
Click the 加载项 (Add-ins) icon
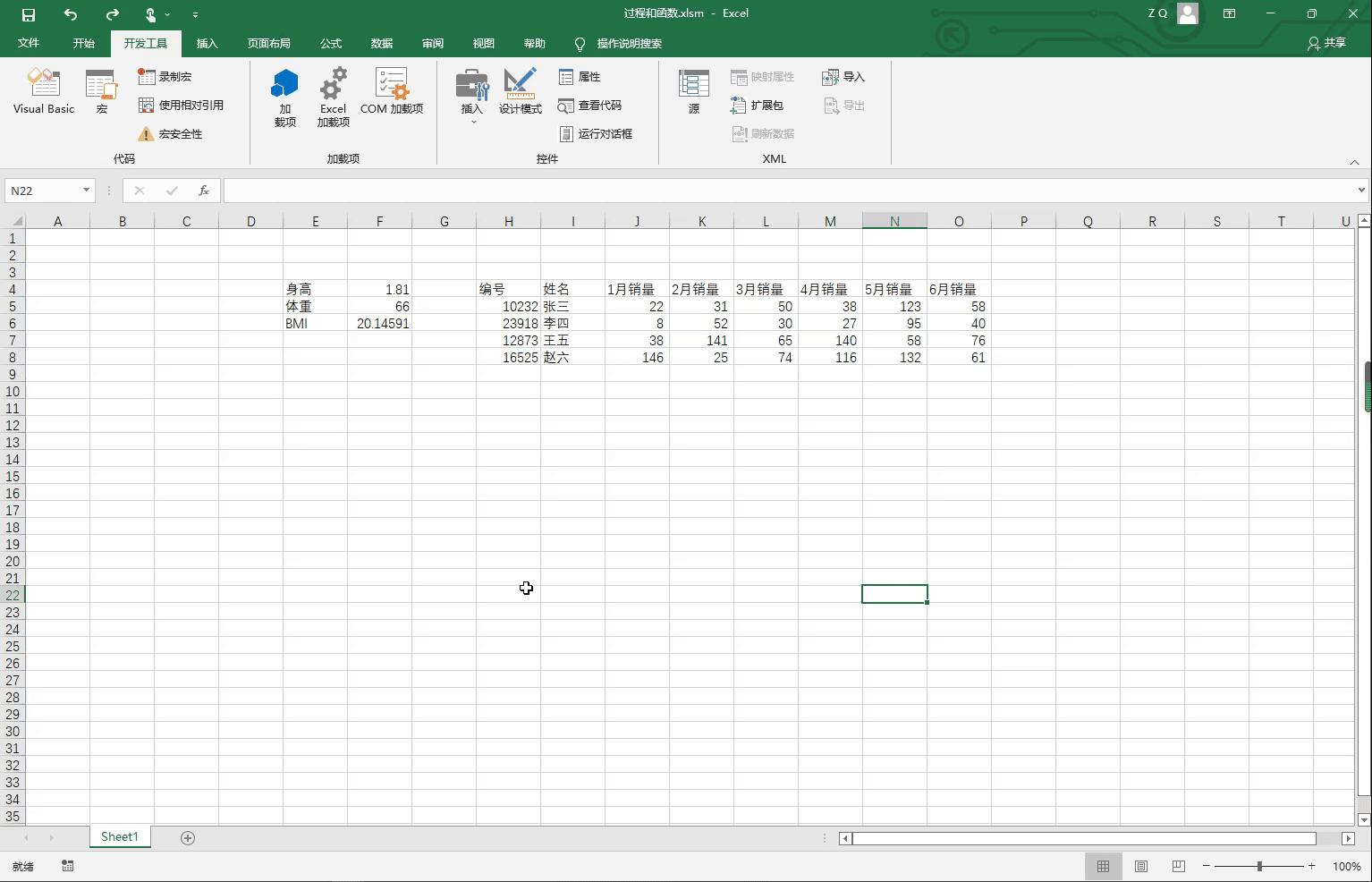284,94
